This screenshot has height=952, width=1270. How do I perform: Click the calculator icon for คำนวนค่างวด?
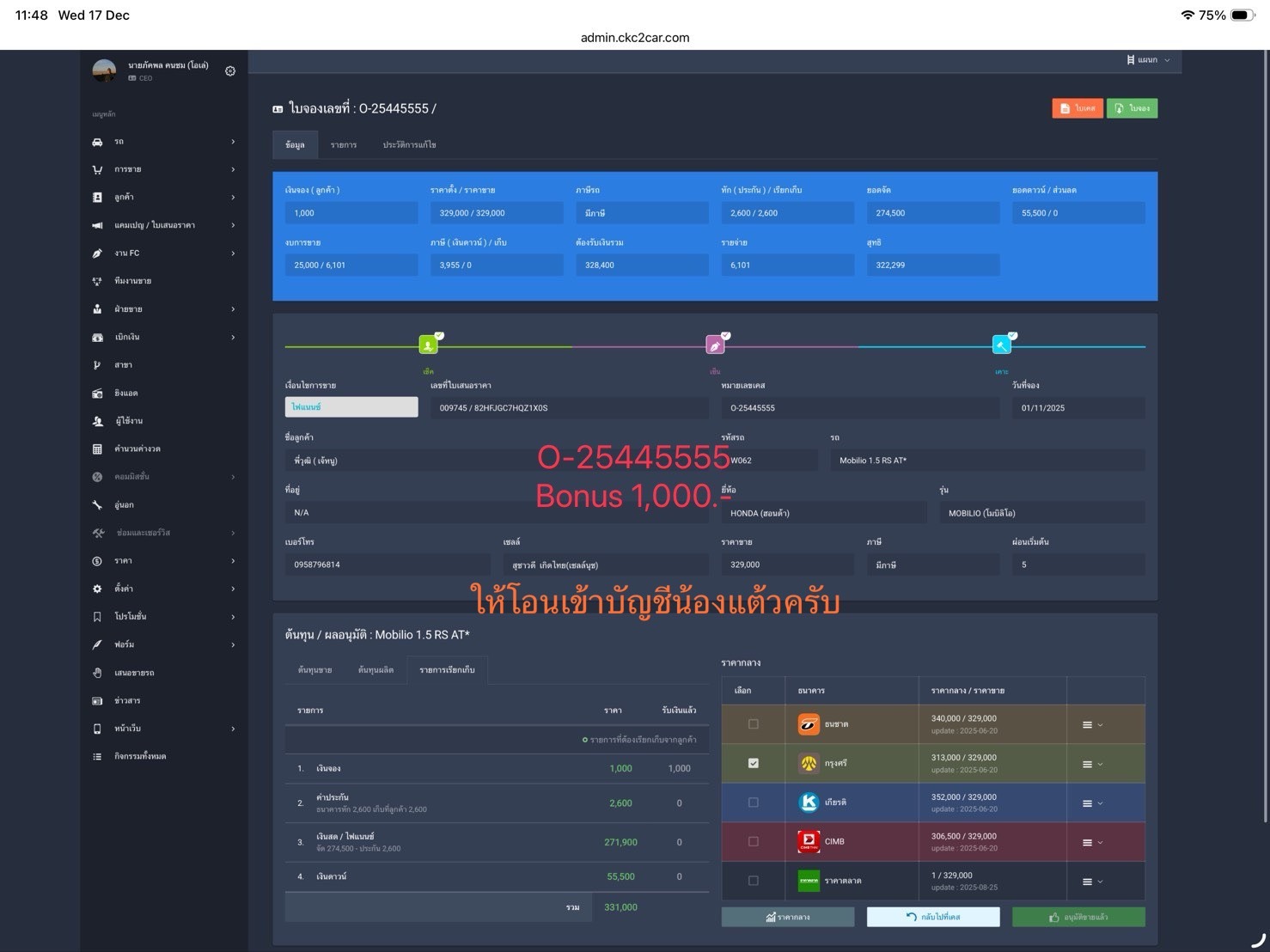pyautogui.click(x=97, y=449)
